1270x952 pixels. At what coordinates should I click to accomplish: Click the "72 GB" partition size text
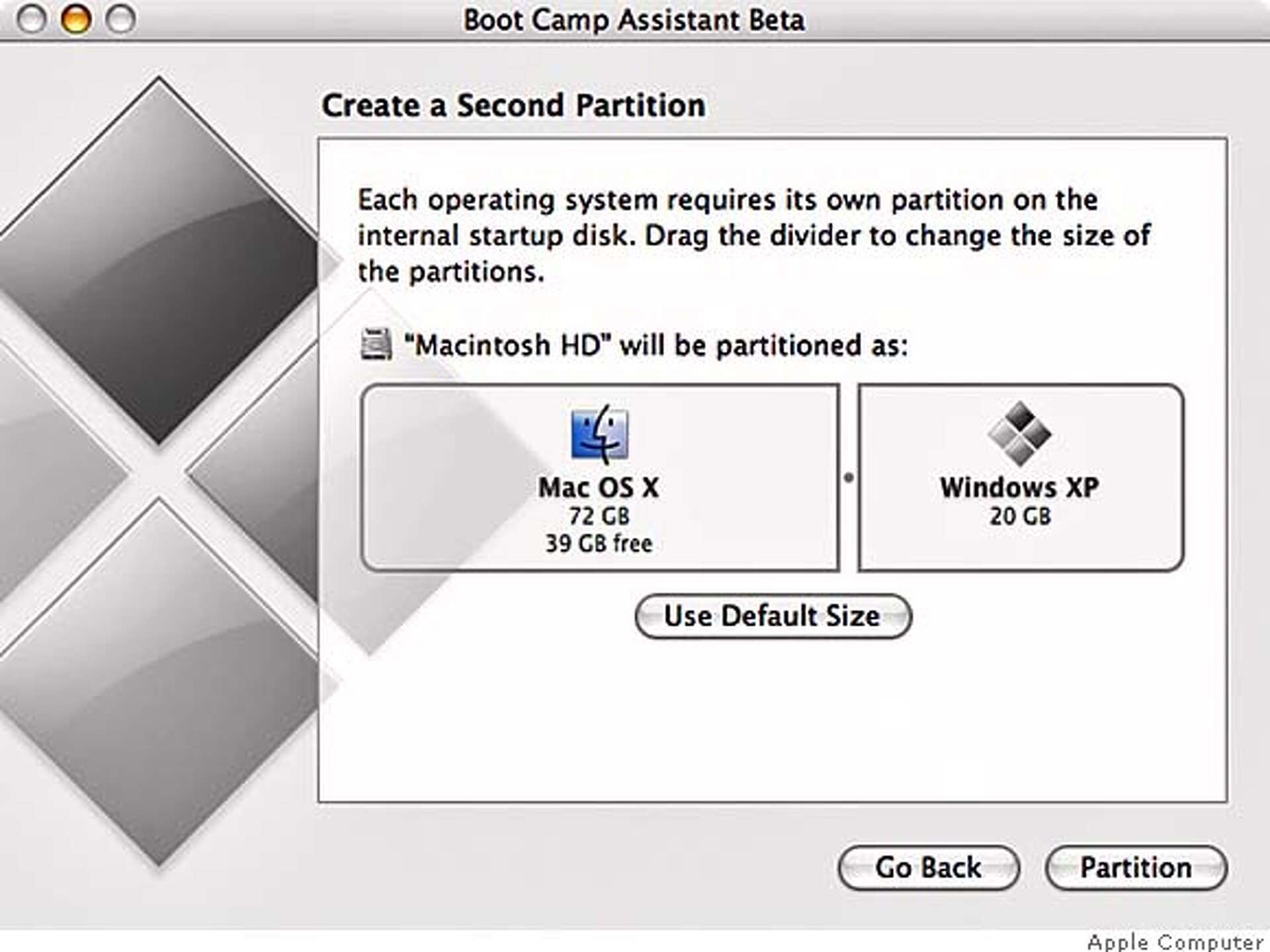pyautogui.click(x=599, y=516)
